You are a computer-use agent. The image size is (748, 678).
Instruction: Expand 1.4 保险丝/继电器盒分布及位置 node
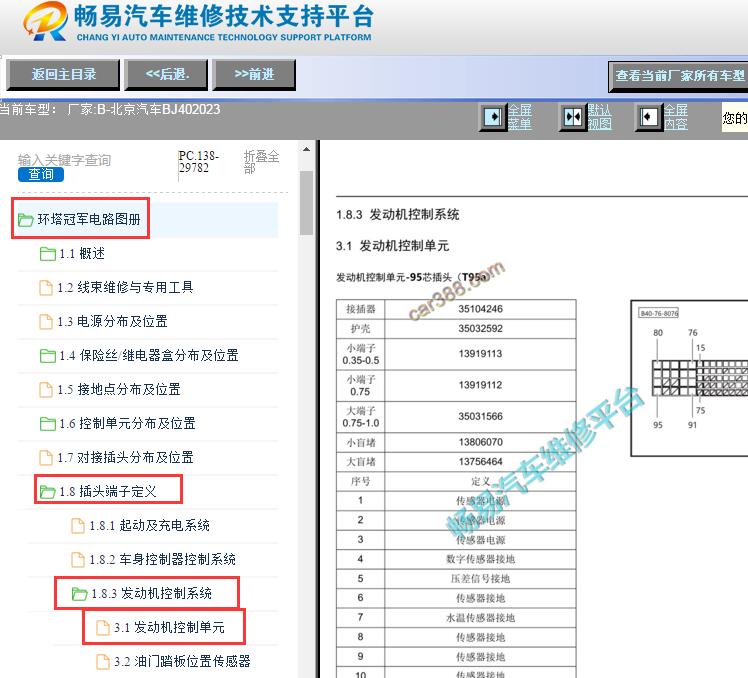point(148,355)
